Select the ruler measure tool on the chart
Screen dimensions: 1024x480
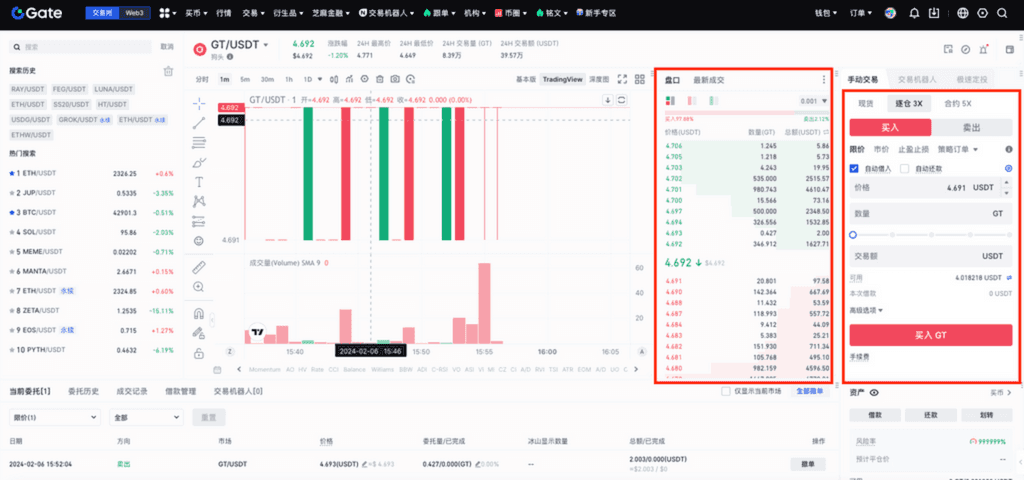199,267
